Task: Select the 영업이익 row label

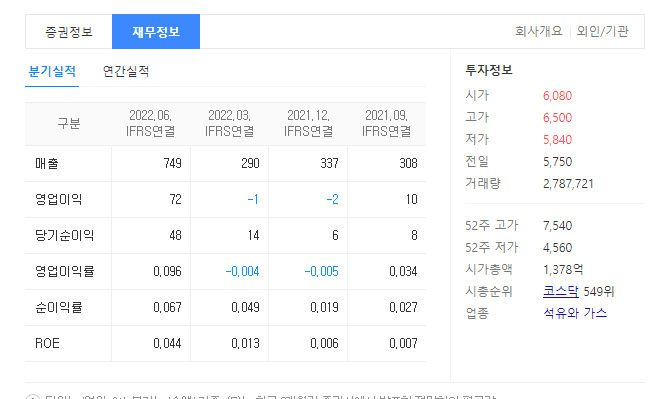Action: (x=59, y=199)
